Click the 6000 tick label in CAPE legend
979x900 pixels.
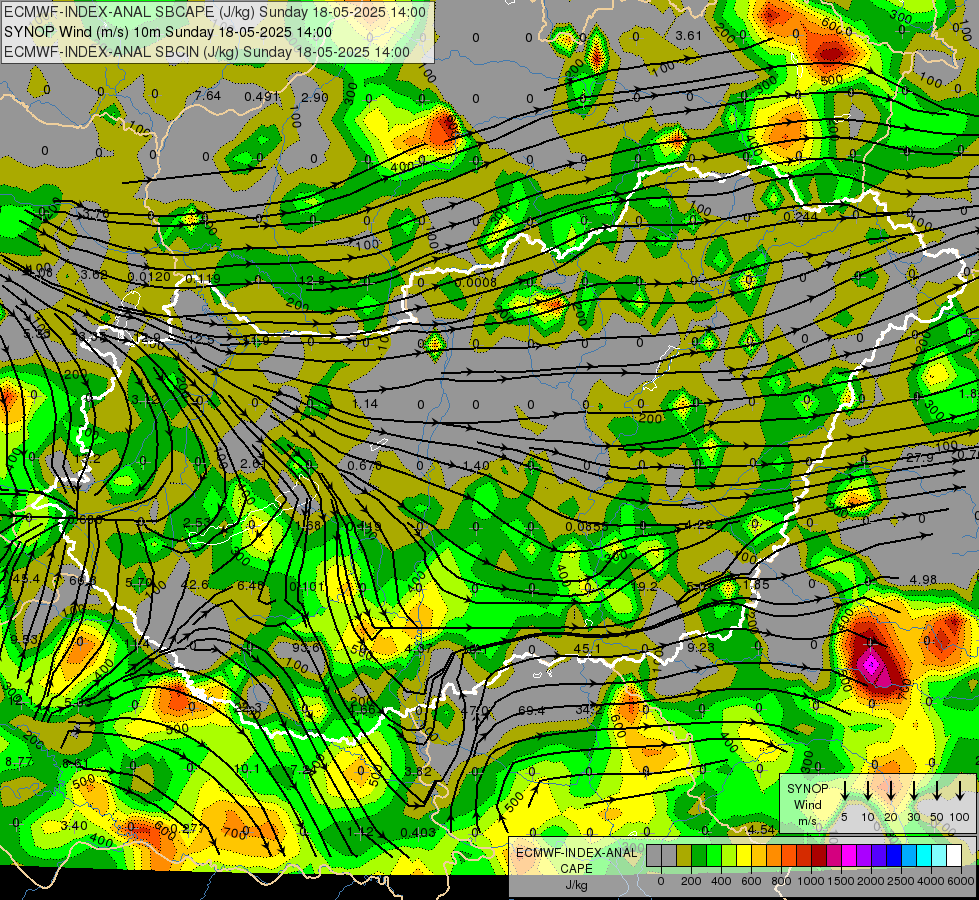click(961, 881)
